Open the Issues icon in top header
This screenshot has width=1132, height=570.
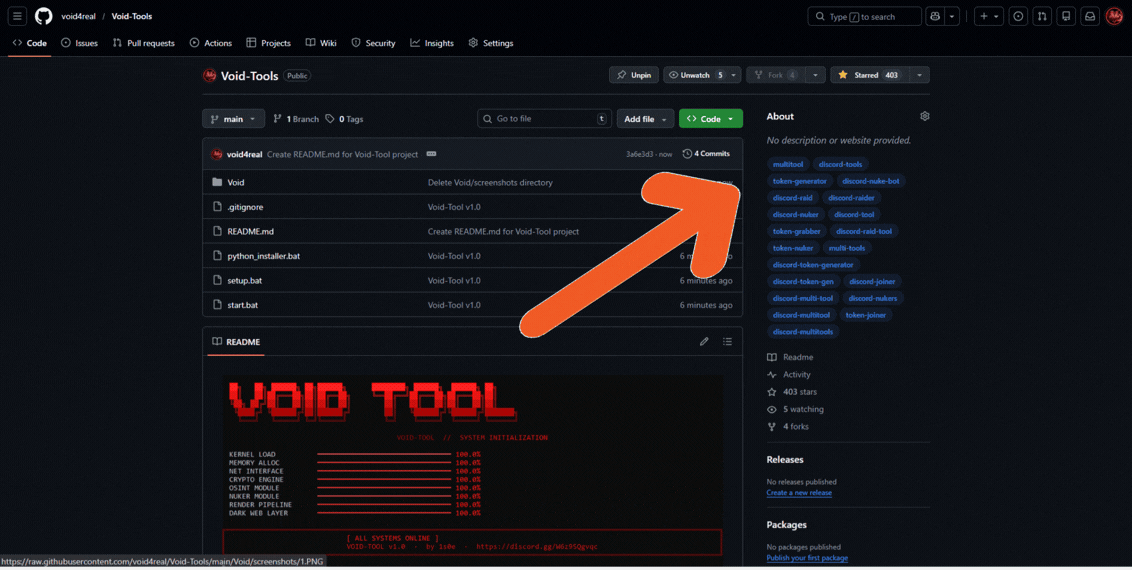[1019, 16]
